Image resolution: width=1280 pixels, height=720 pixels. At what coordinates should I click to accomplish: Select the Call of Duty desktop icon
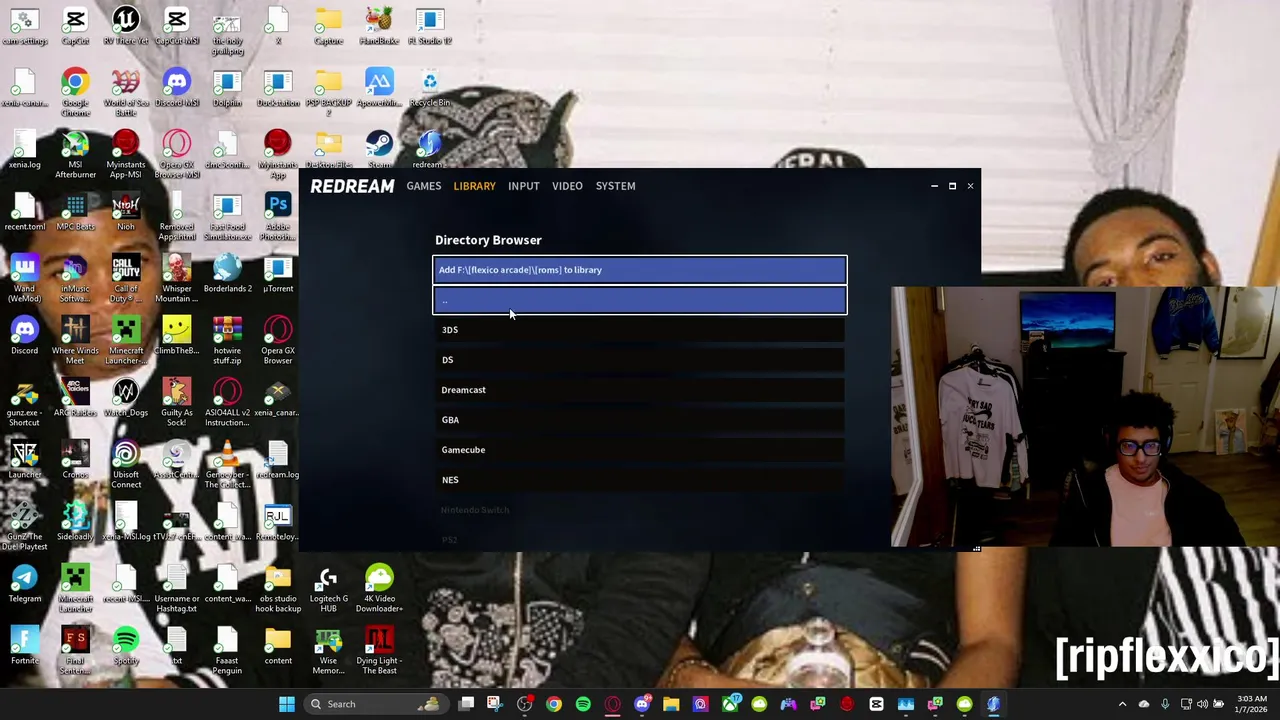[126, 278]
